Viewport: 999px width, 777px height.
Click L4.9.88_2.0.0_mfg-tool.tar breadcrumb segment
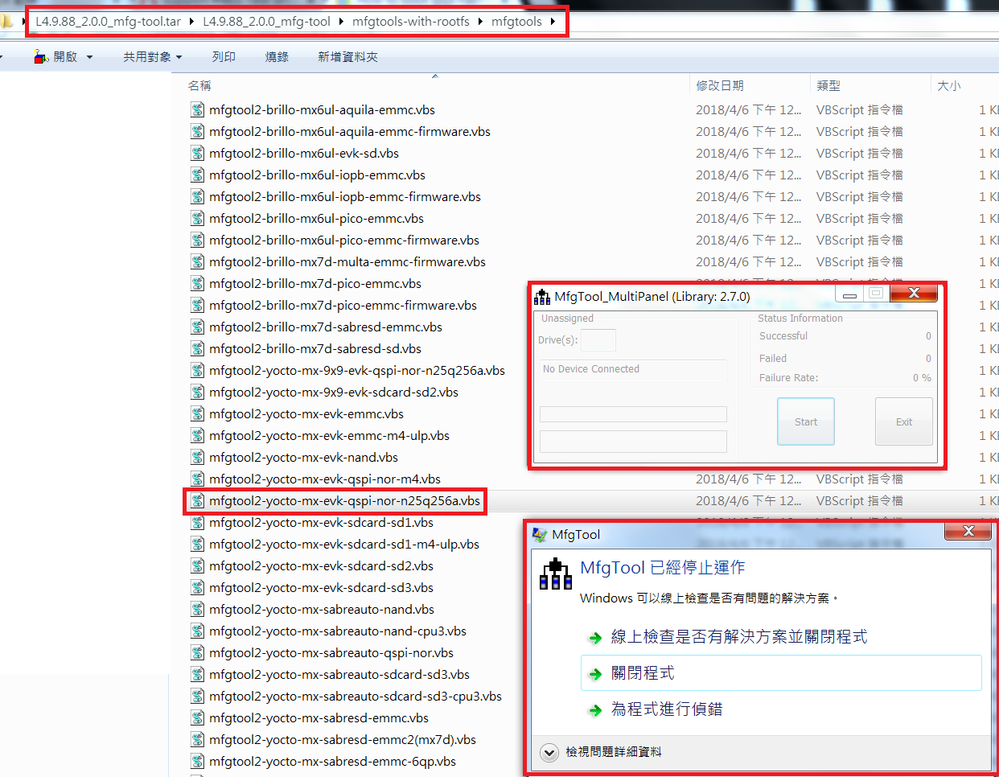pyautogui.click(x=108, y=22)
